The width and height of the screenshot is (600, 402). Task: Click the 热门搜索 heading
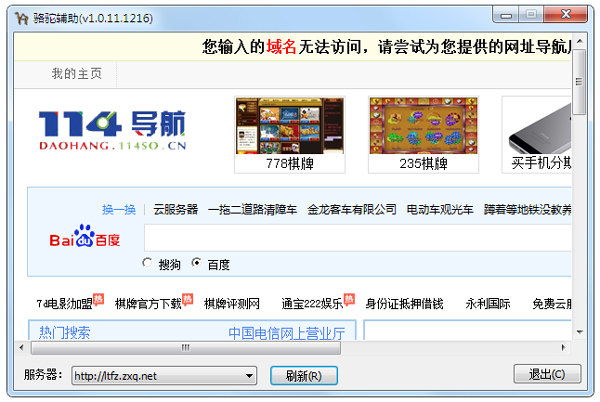[65, 333]
